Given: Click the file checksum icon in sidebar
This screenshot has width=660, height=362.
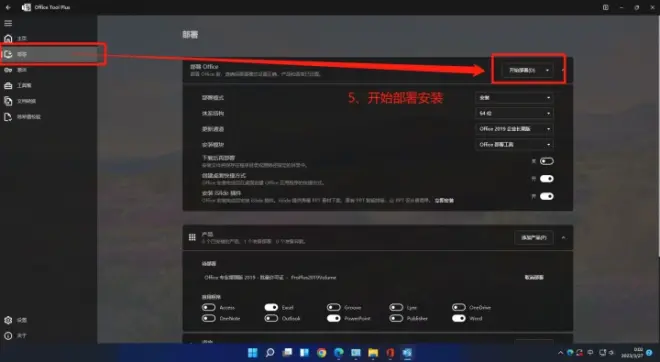Looking at the screenshot, I should point(8,117).
